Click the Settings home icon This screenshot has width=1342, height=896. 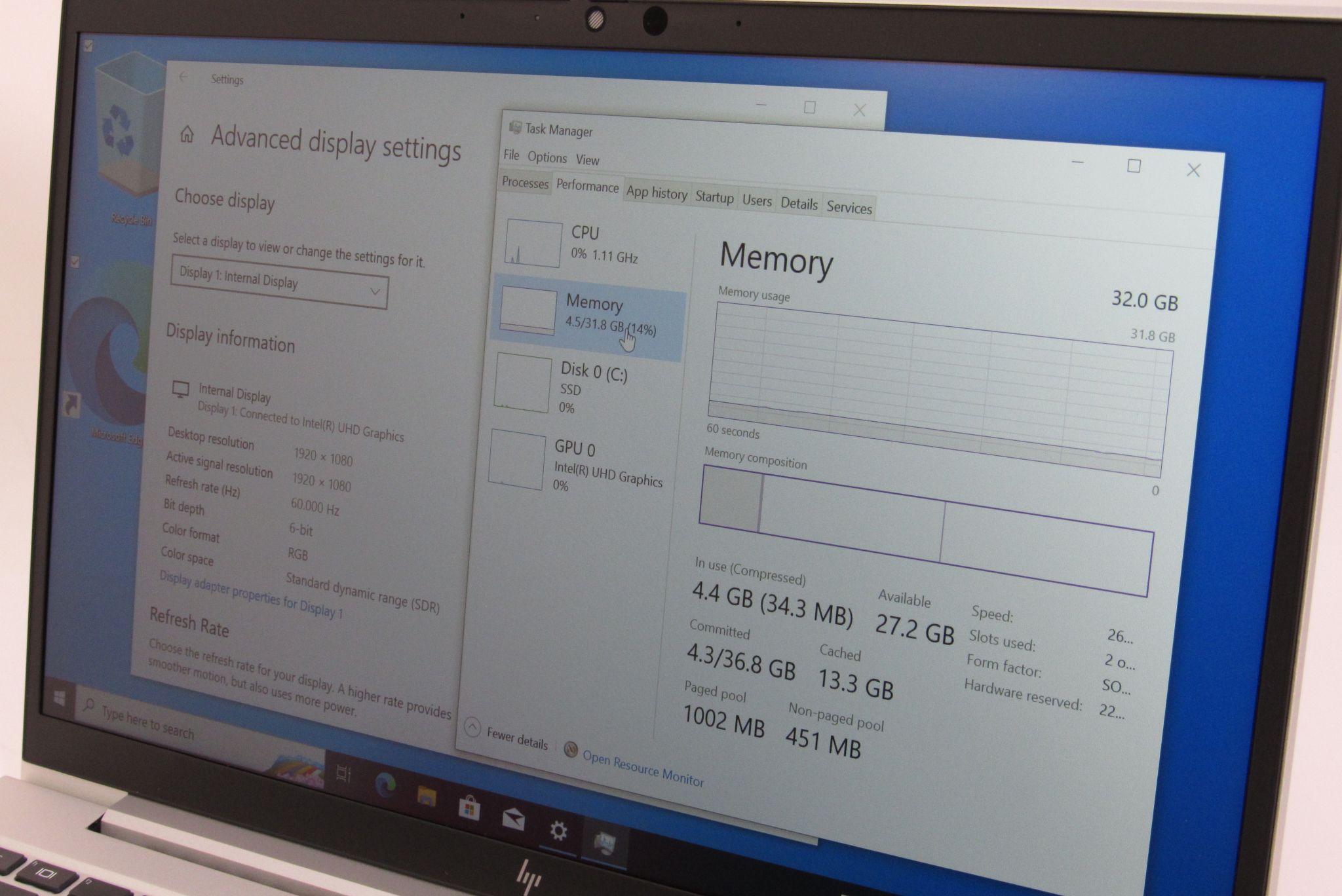[x=187, y=135]
